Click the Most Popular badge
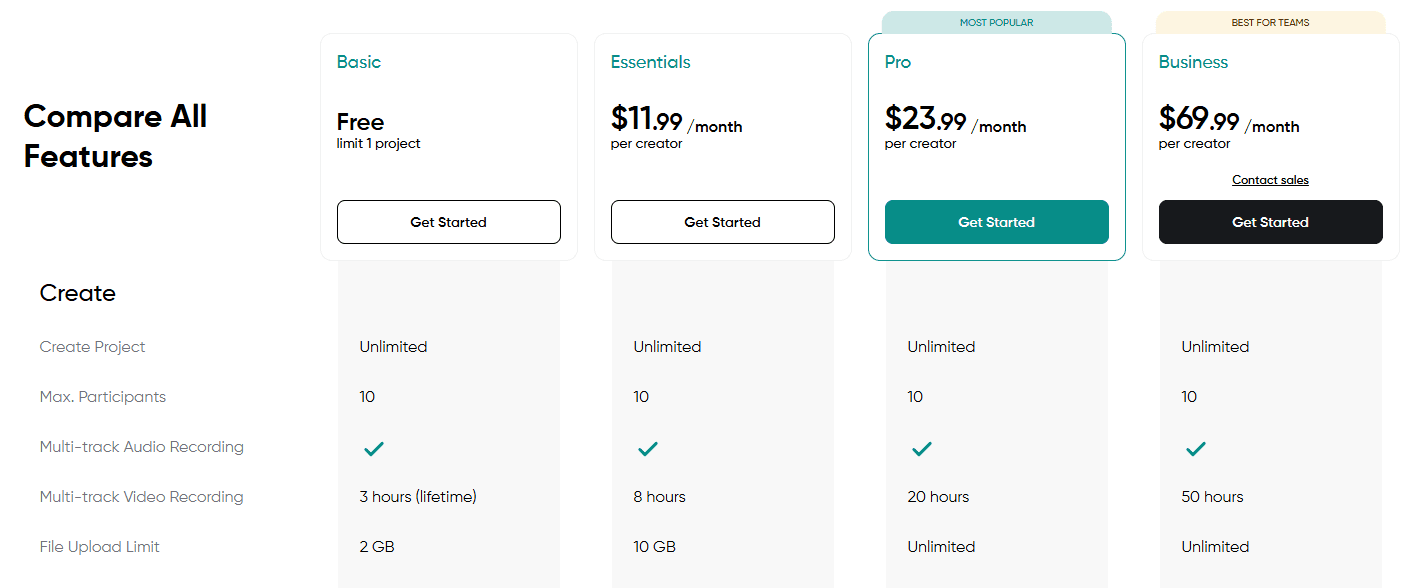This screenshot has height=588, width=1409. pos(996,22)
